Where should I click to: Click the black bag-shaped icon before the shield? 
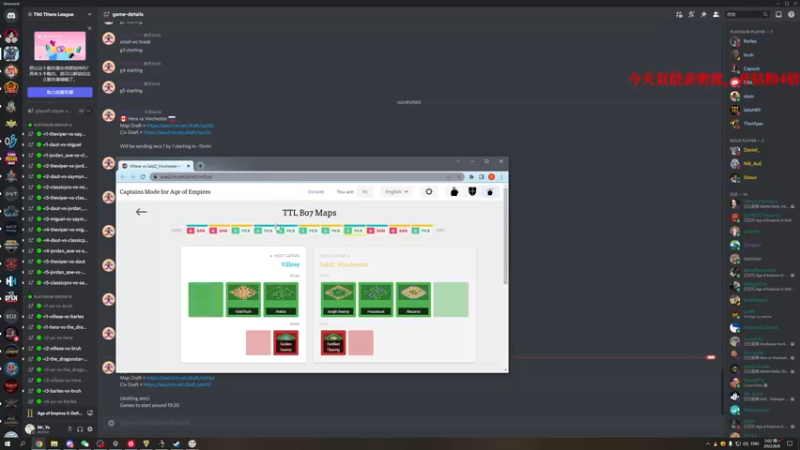point(454,192)
